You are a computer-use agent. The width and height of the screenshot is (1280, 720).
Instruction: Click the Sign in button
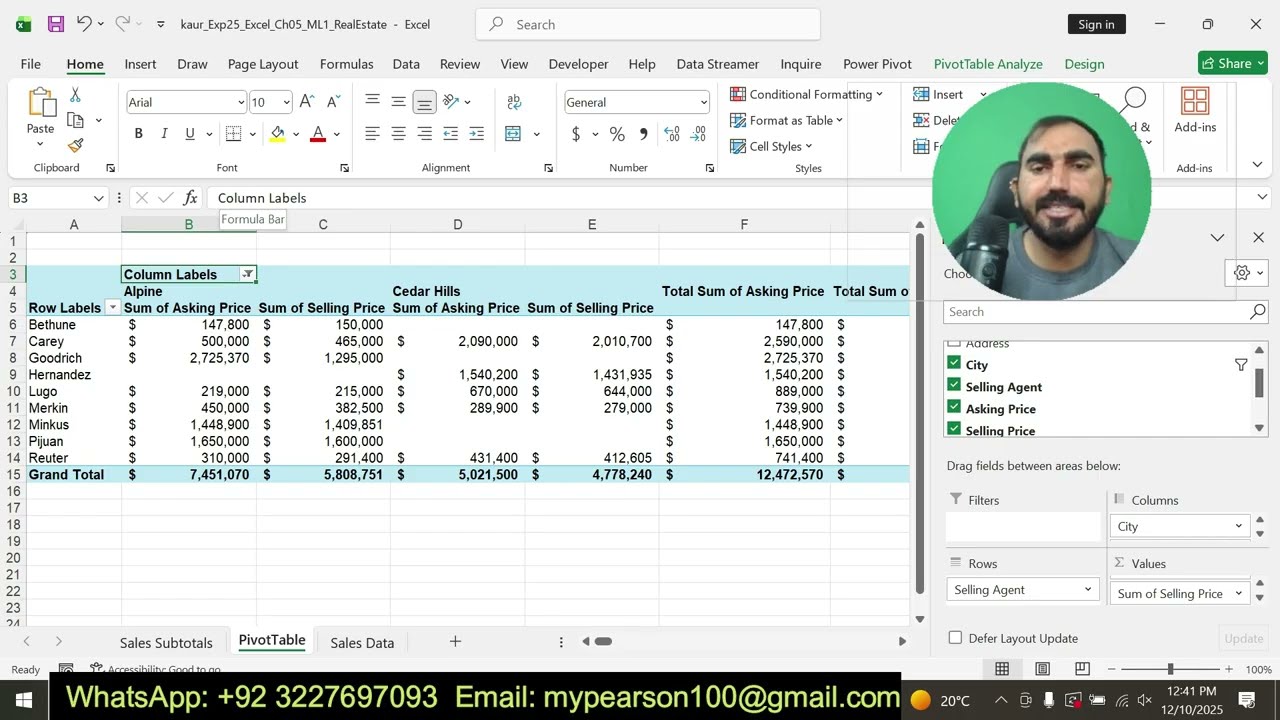pyautogui.click(x=1096, y=24)
